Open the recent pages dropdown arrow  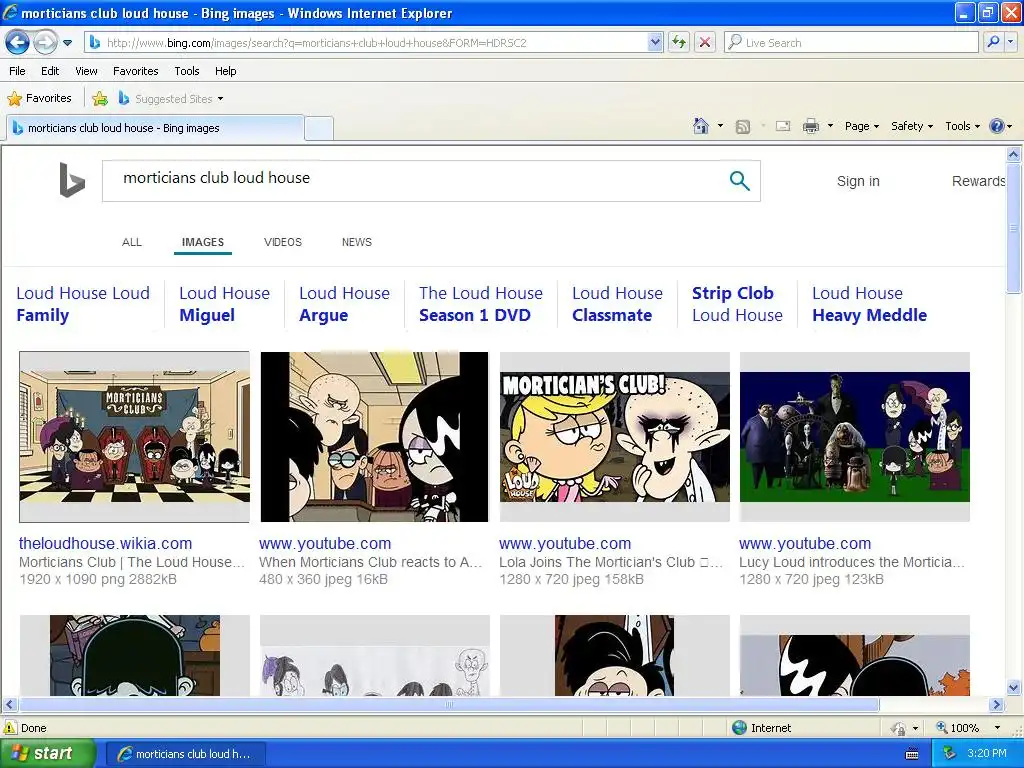(67, 43)
